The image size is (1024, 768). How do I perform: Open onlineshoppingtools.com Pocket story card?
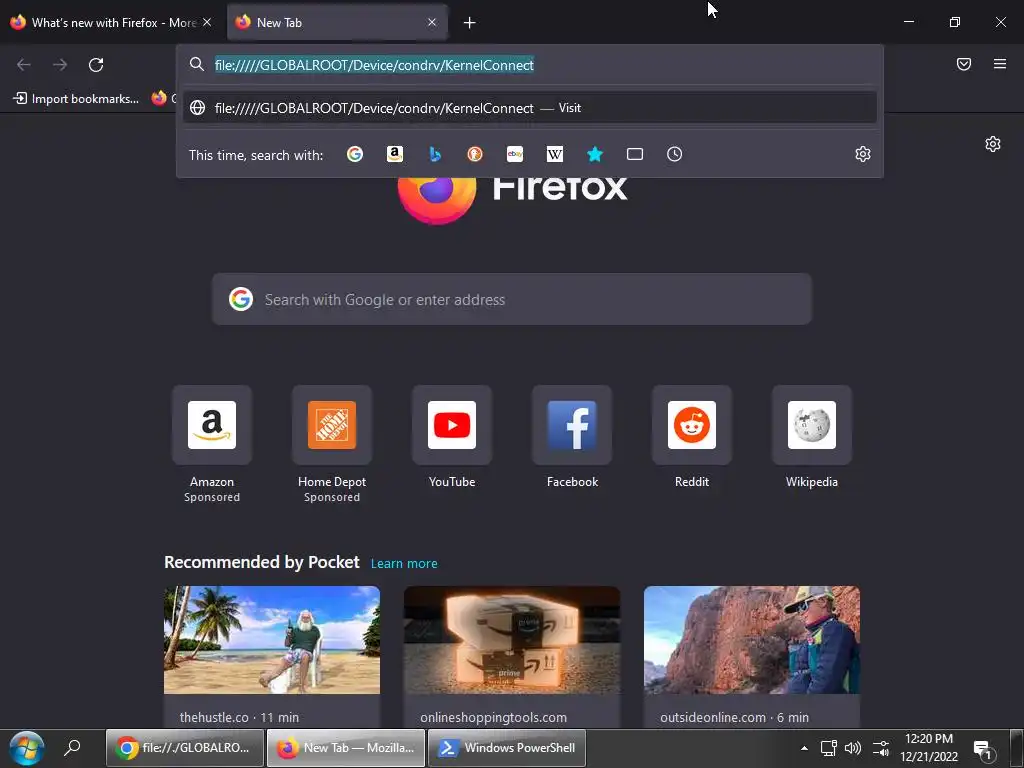(512, 657)
